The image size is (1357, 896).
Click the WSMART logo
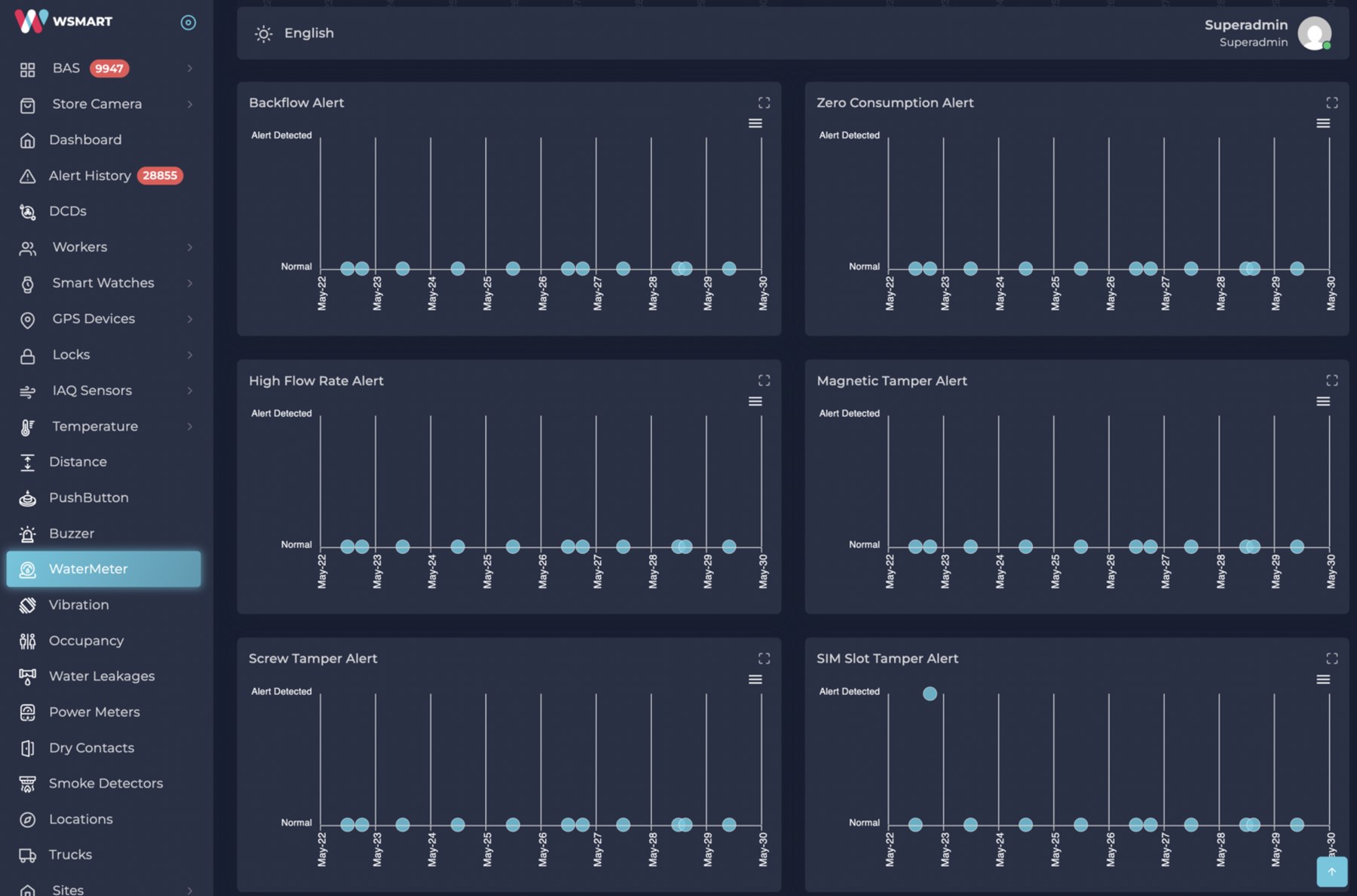tap(63, 21)
